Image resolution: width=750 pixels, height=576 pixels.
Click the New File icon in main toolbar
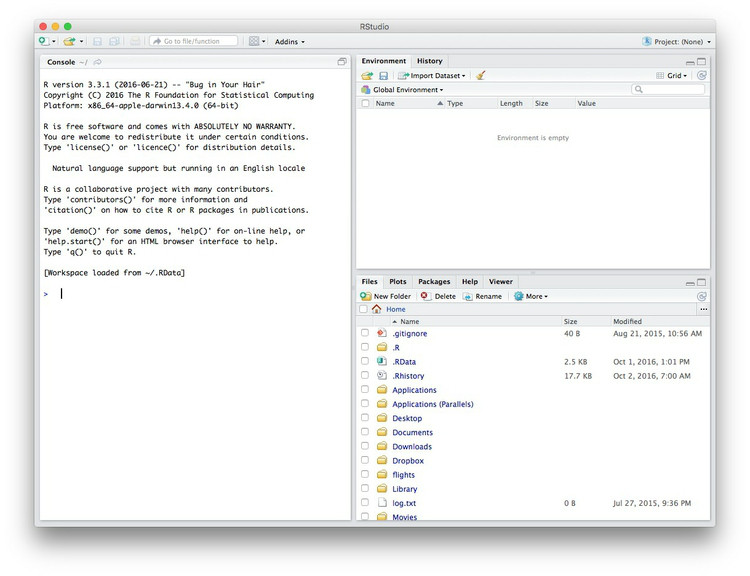44,41
